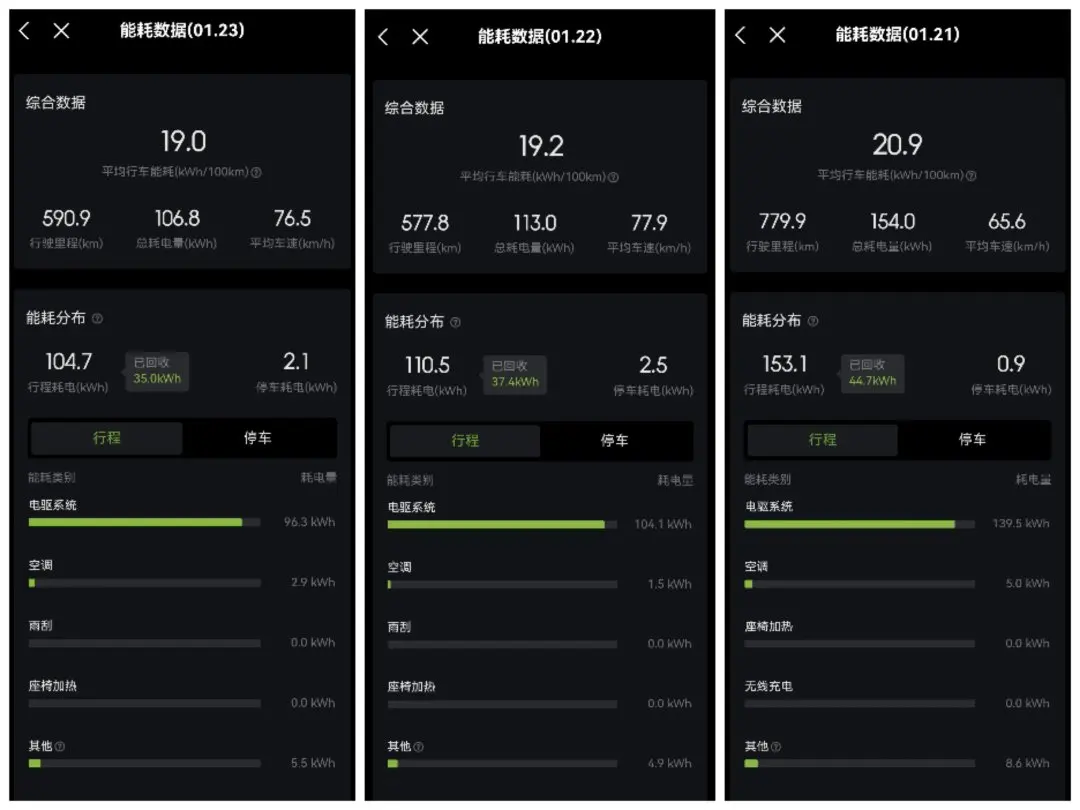Show help for 其他 on 01.22 screen
1080x810 pixels.
(x=418, y=747)
